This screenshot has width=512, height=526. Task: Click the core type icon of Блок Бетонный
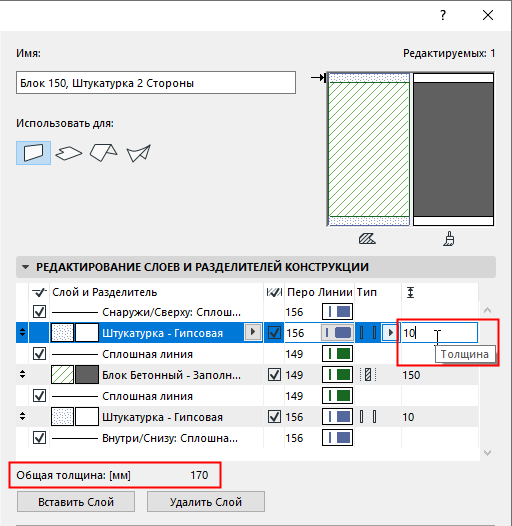point(368,375)
